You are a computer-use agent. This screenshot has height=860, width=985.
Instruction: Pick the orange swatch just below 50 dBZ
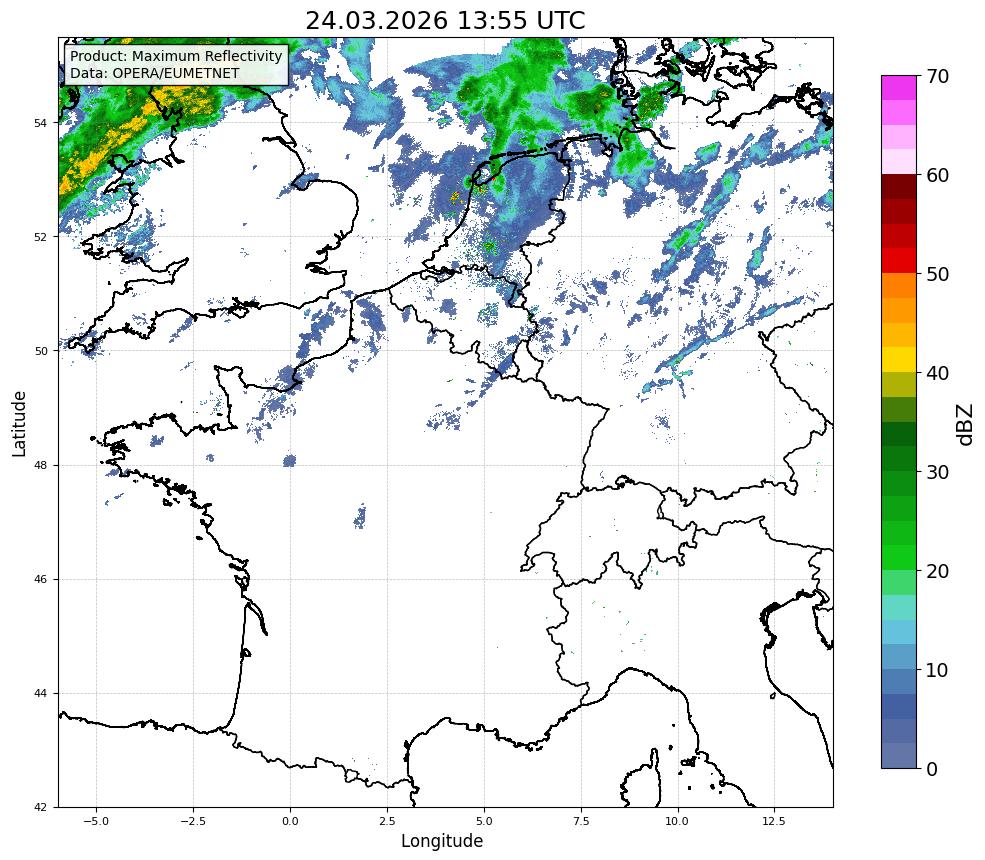coord(899,285)
